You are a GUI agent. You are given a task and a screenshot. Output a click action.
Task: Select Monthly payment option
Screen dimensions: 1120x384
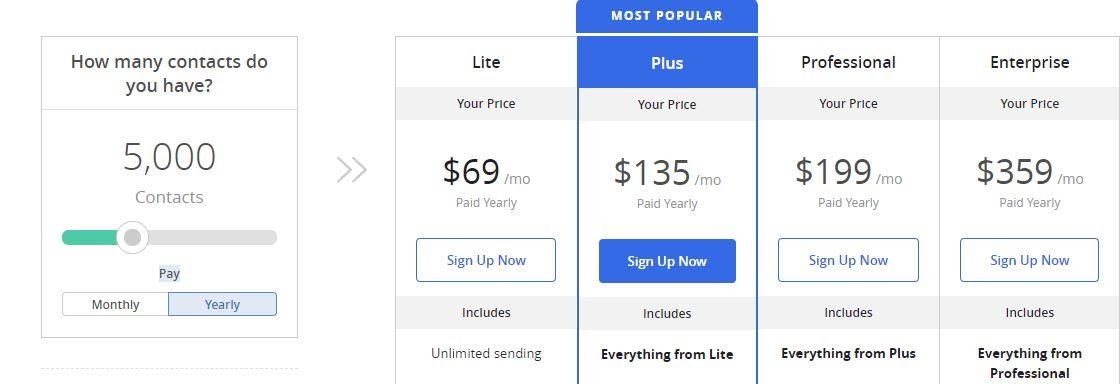tap(116, 304)
